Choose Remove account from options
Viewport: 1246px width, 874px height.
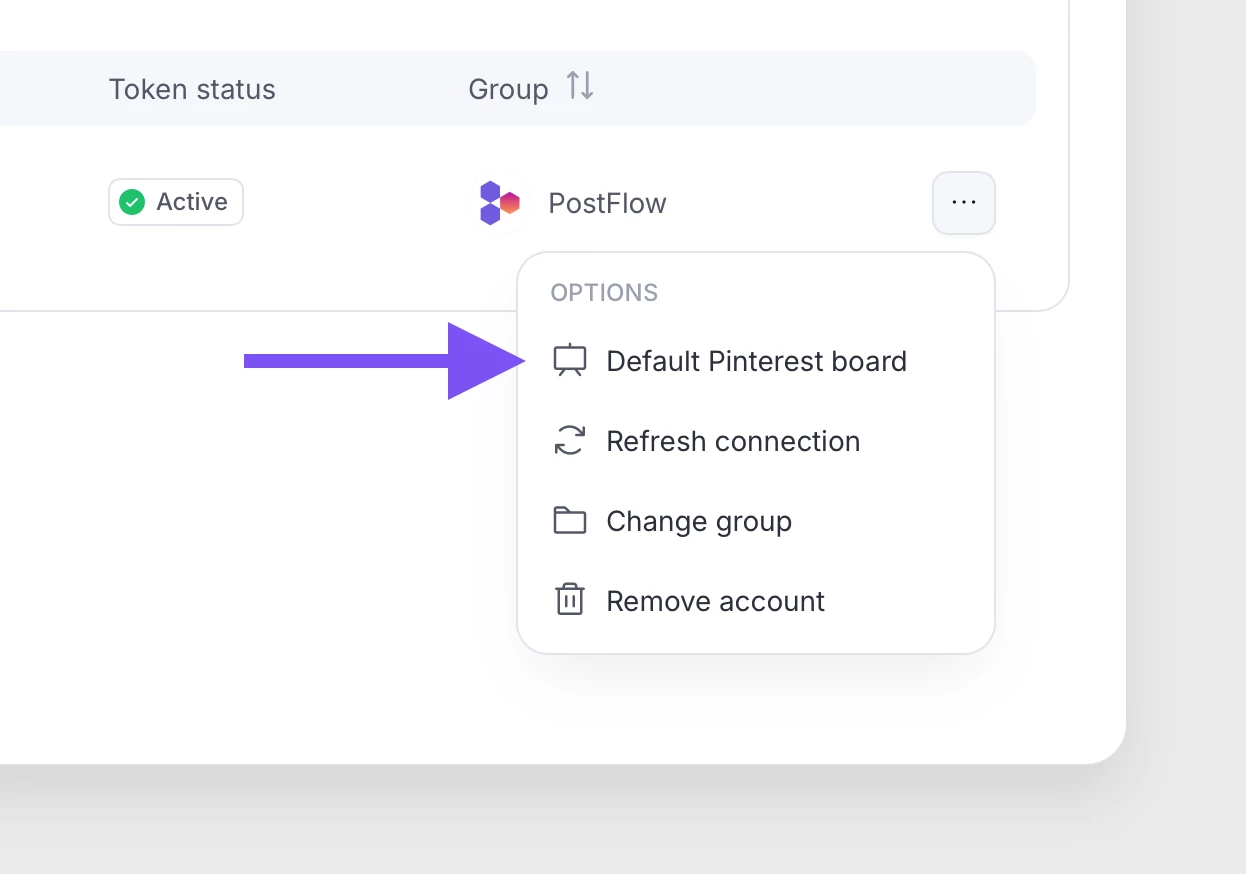pos(715,601)
